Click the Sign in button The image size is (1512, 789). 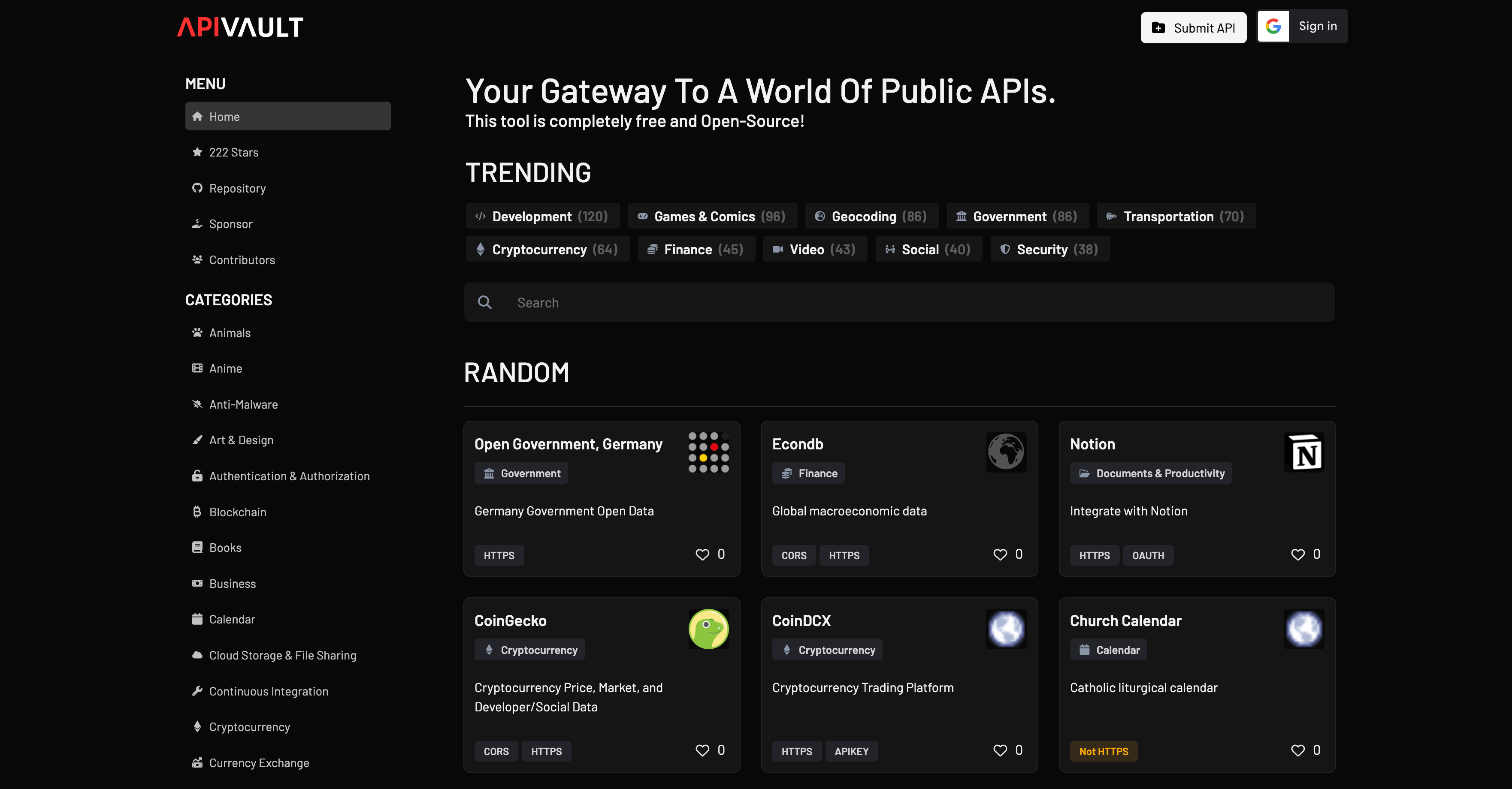click(x=1302, y=26)
